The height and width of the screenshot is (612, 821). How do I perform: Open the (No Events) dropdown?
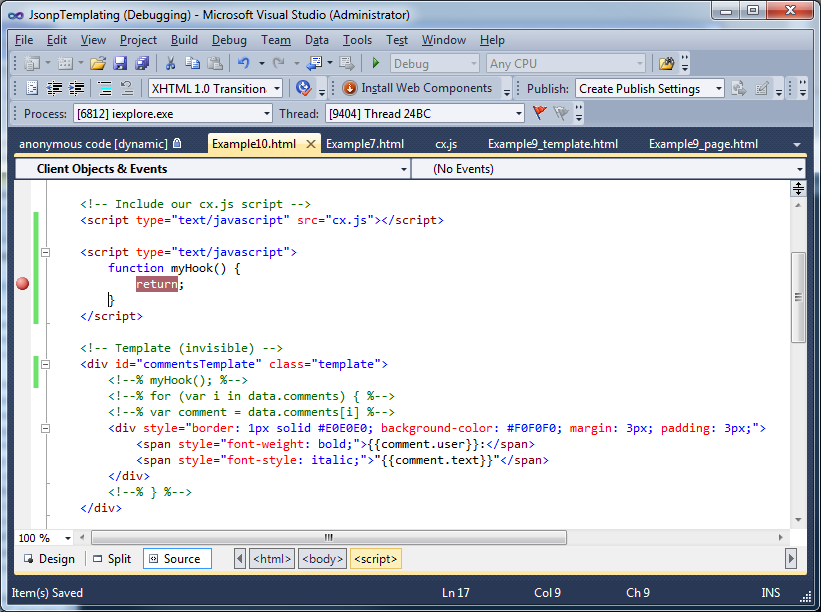pyautogui.click(x=800, y=169)
